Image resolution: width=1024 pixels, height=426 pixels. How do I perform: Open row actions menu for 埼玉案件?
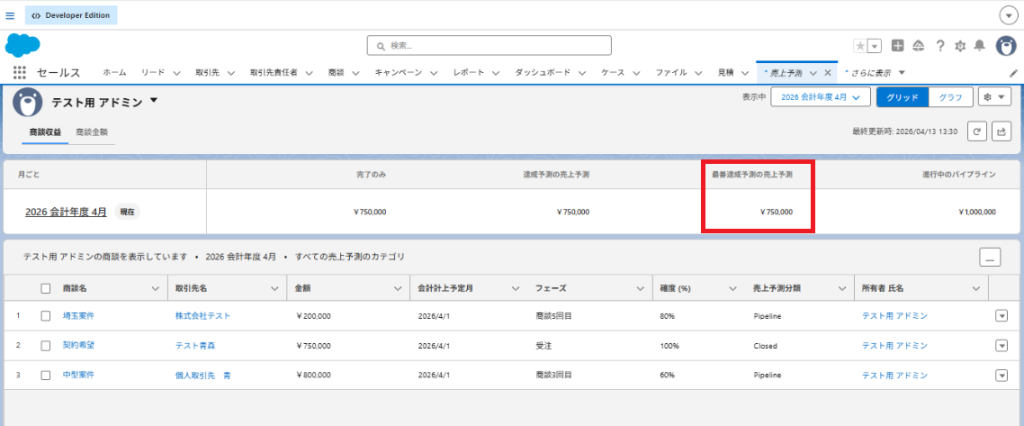(x=1001, y=316)
